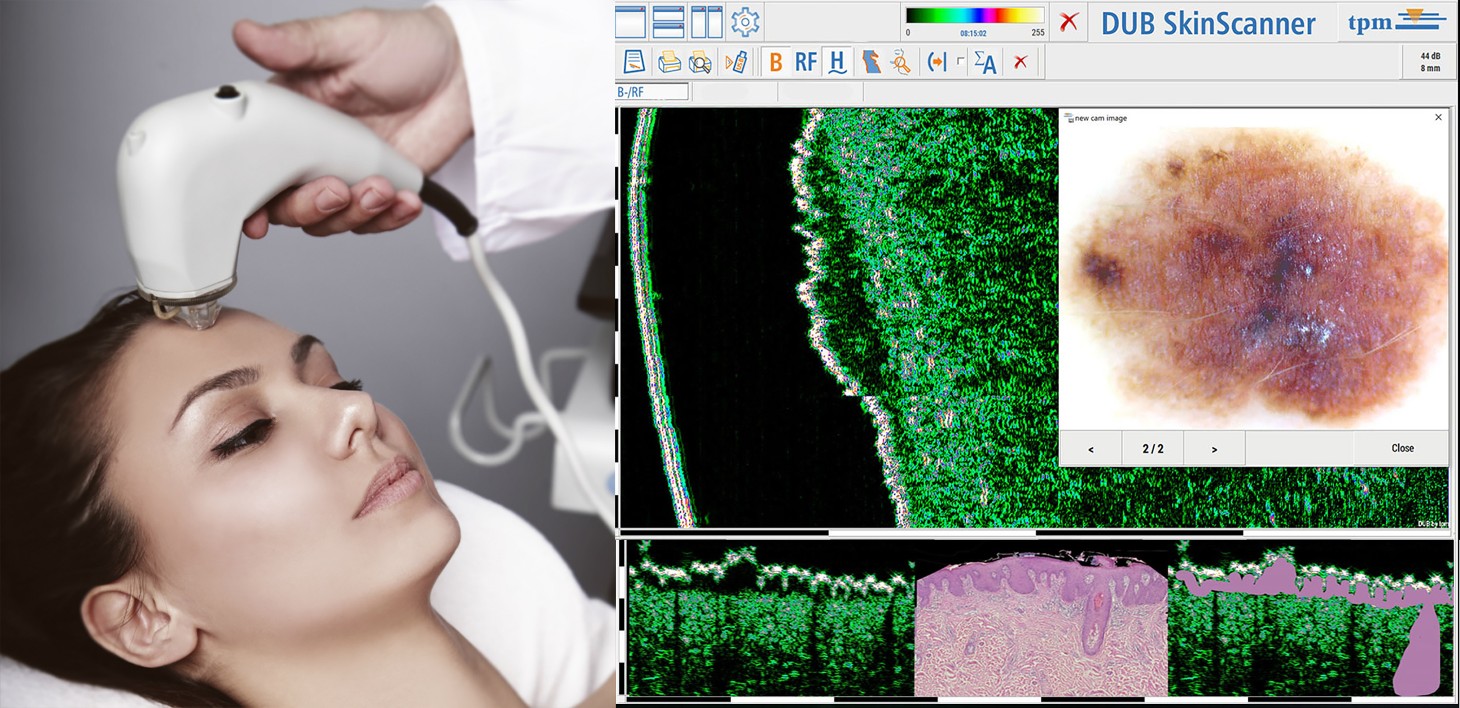Activate B-scan mode button
1460x708 pixels.
tap(775, 62)
